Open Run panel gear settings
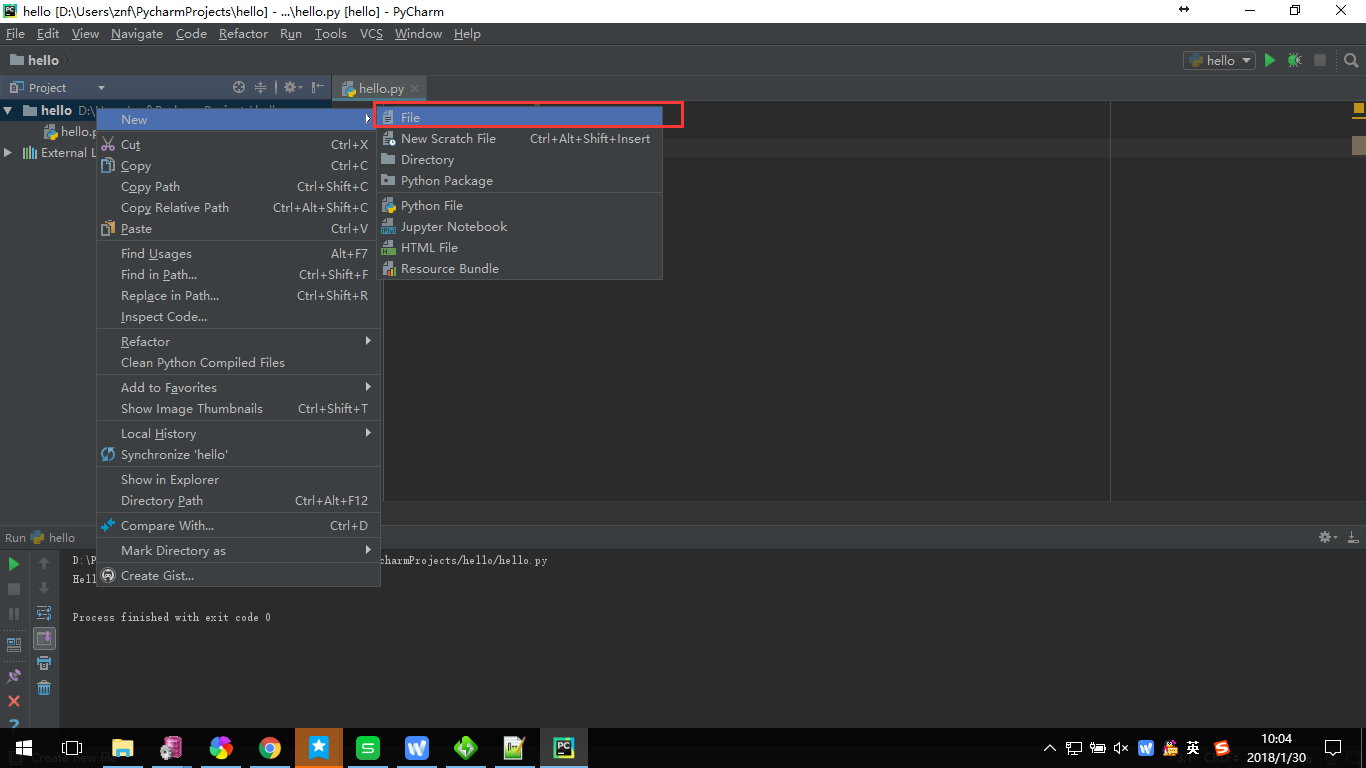Viewport: 1366px width, 768px height. click(x=1328, y=537)
